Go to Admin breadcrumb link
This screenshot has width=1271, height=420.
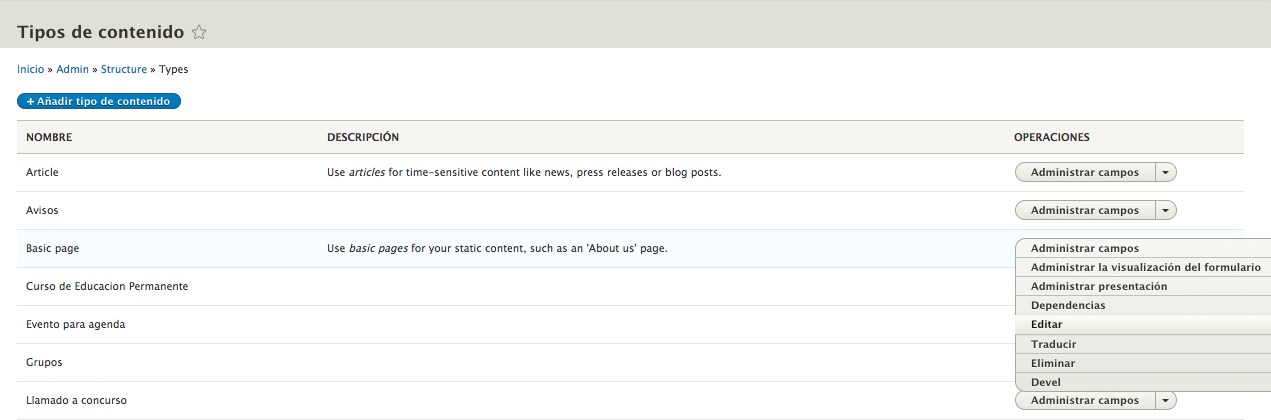coord(72,70)
